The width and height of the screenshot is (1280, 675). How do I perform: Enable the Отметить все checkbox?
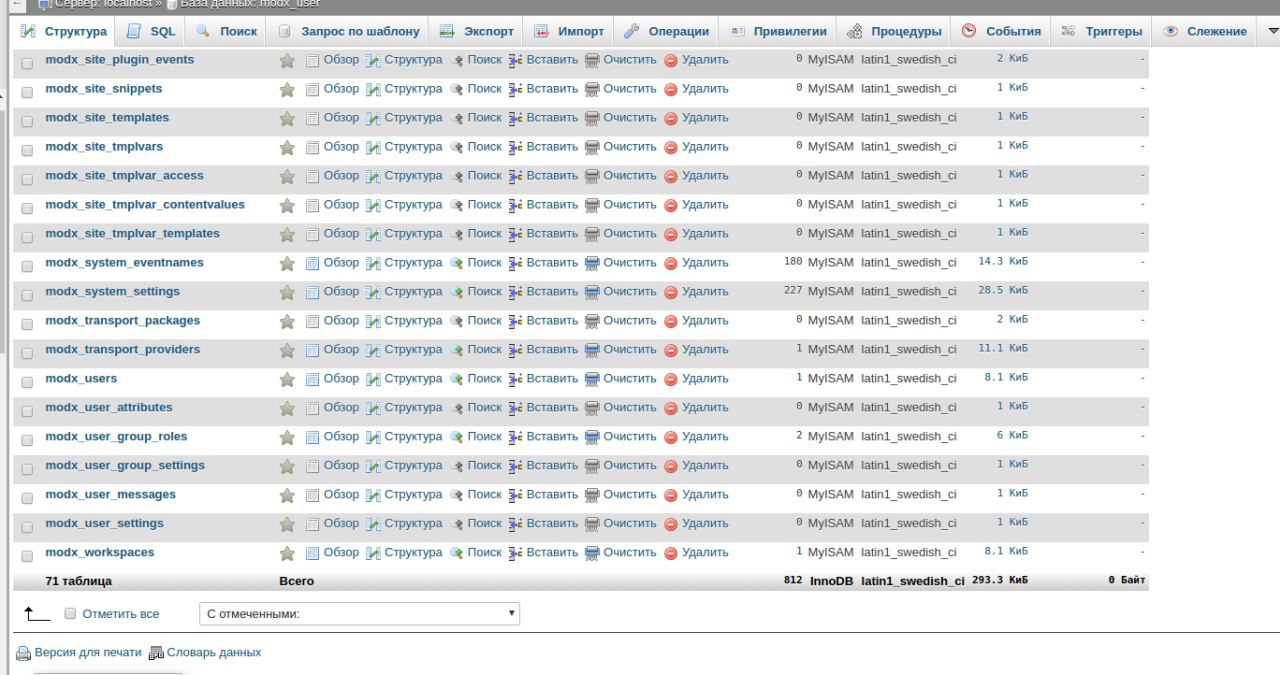(70, 614)
